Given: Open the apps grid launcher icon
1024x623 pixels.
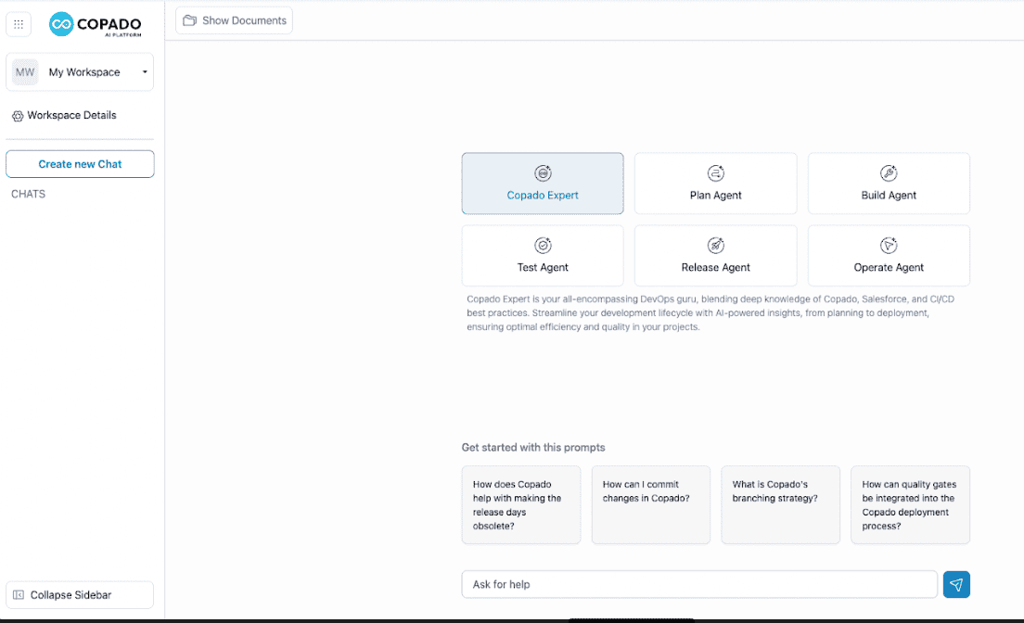Looking at the screenshot, I should click(18, 24).
